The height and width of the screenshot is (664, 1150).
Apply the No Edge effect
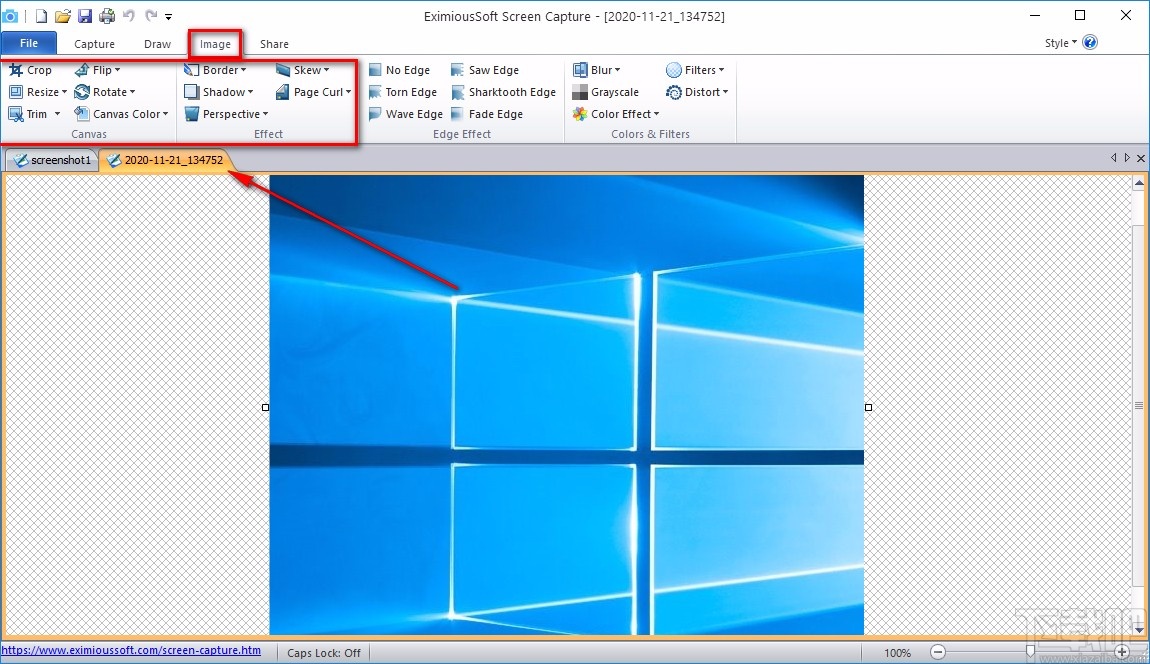399,70
